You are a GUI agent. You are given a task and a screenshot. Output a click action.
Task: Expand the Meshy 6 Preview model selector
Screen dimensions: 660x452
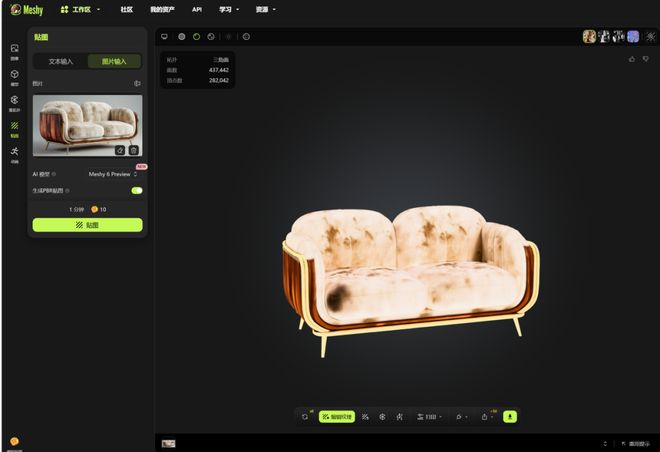point(113,174)
